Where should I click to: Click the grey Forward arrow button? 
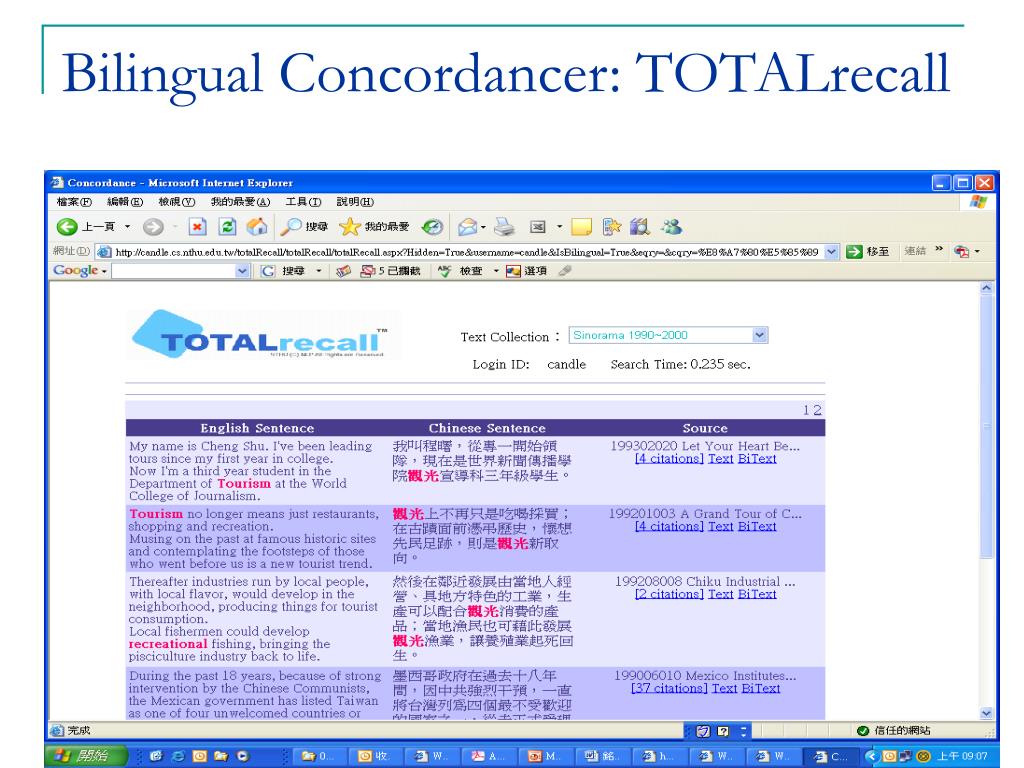153,227
